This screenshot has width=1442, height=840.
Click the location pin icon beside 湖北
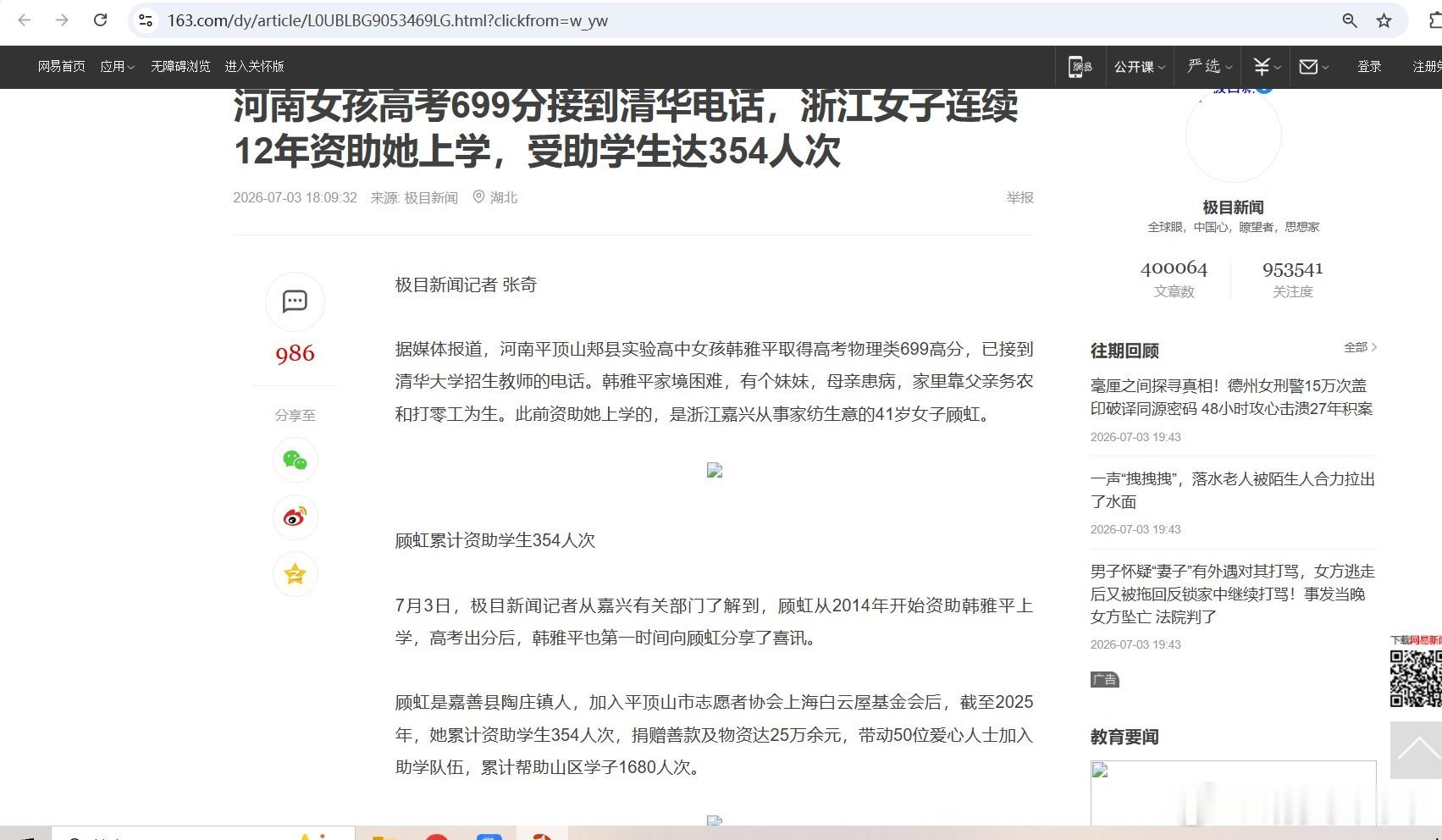coord(478,197)
